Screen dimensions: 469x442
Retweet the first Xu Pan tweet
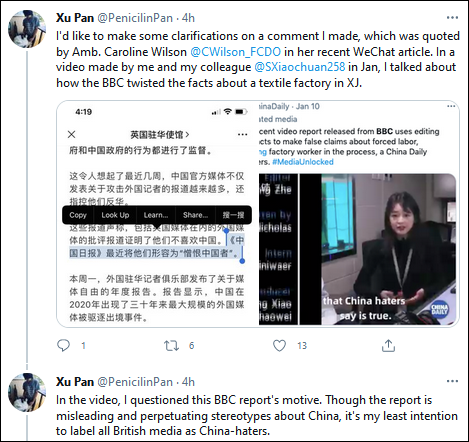pyautogui.click(x=171, y=346)
